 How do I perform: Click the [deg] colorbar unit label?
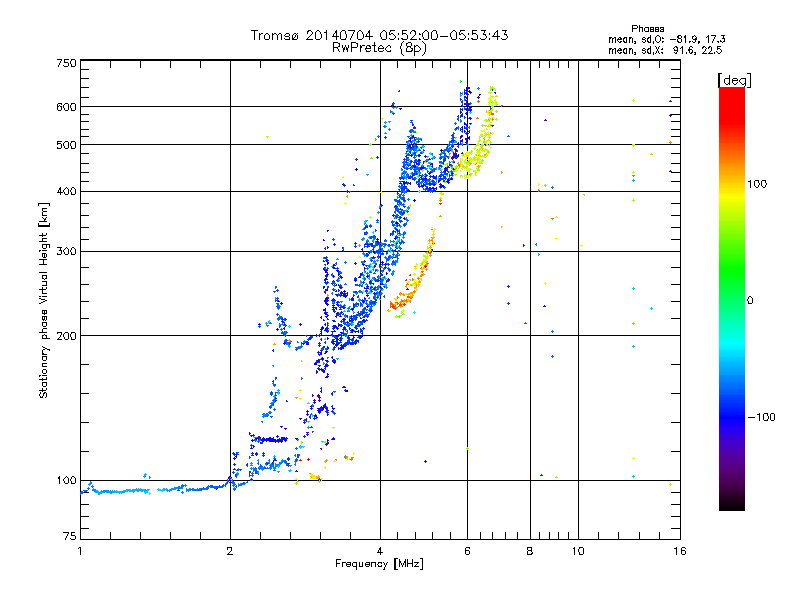pyautogui.click(x=734, y=80)
